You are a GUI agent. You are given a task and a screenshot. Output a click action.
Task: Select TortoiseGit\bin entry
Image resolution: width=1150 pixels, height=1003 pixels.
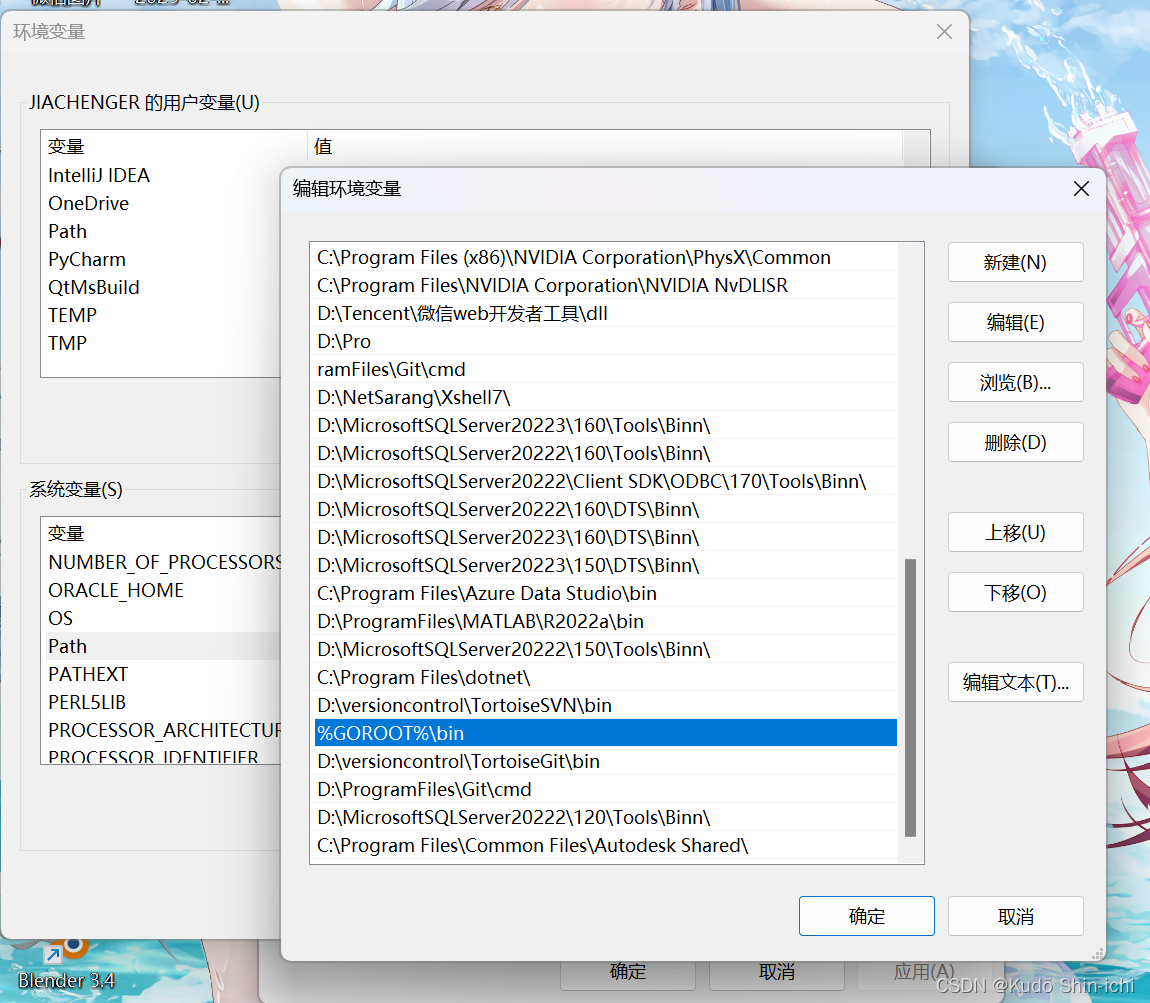606,761
